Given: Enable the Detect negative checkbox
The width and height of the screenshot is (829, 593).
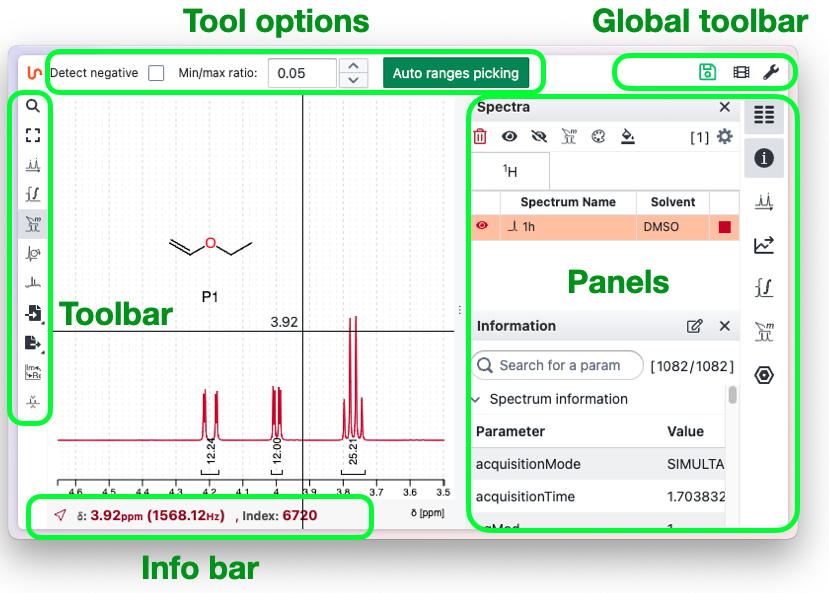Looking at the screenshot, I should click(x=156, y=72).
